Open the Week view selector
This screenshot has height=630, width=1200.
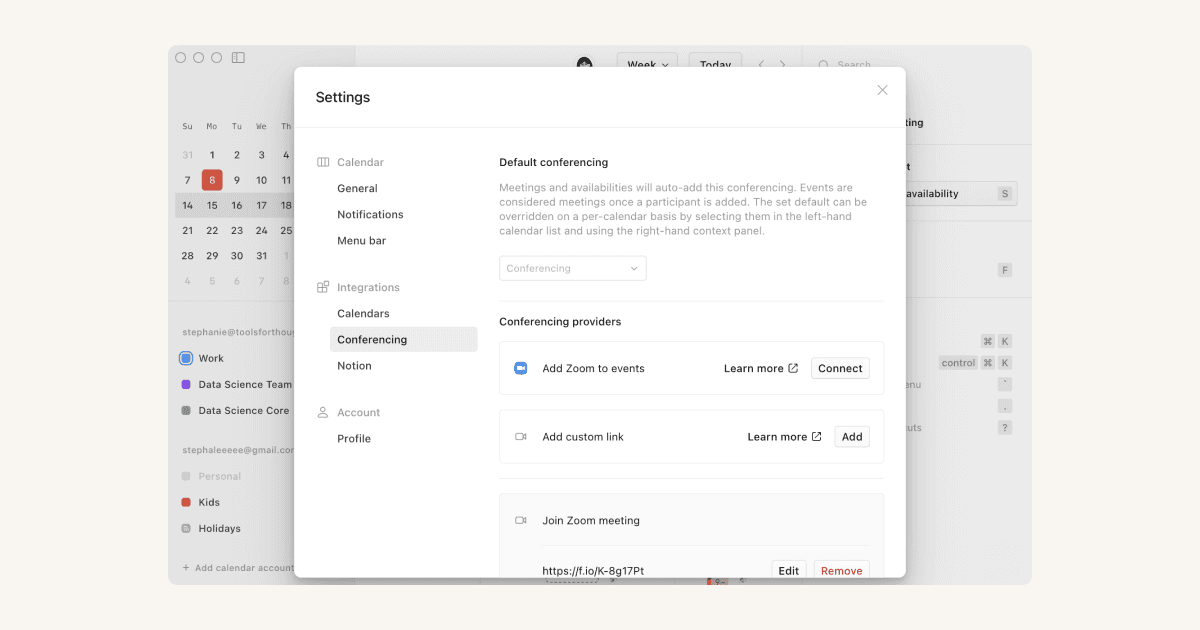click(646, 63)
